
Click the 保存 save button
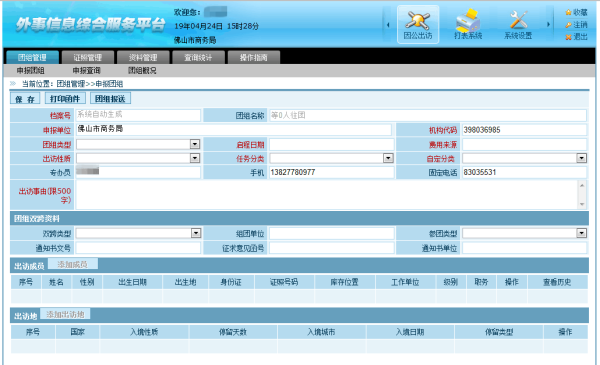25,99
